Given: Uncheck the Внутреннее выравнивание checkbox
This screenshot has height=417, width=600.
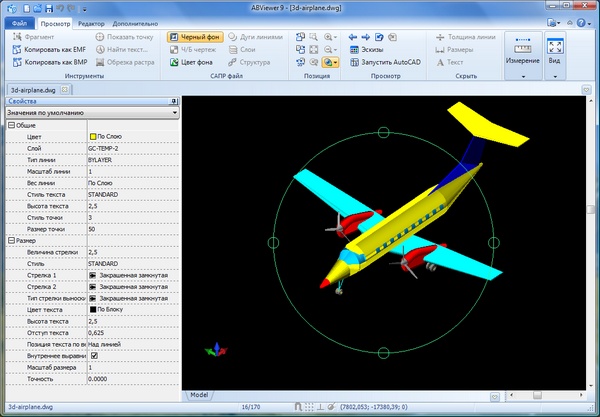Looking at the screenshot, I should tap(94, 354).
